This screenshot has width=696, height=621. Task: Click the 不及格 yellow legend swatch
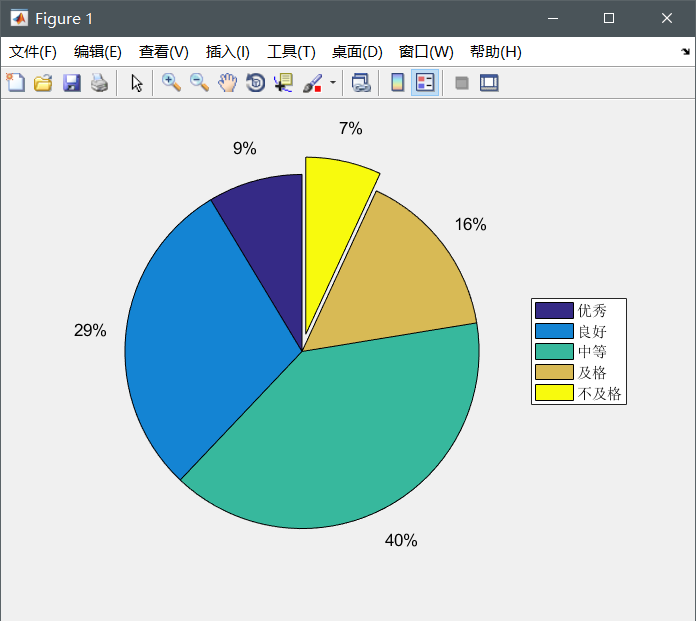tap(554, 393)
